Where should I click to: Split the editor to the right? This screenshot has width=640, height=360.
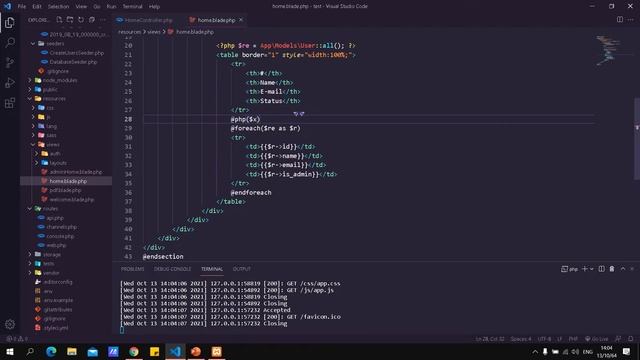(x=620, y=20)
